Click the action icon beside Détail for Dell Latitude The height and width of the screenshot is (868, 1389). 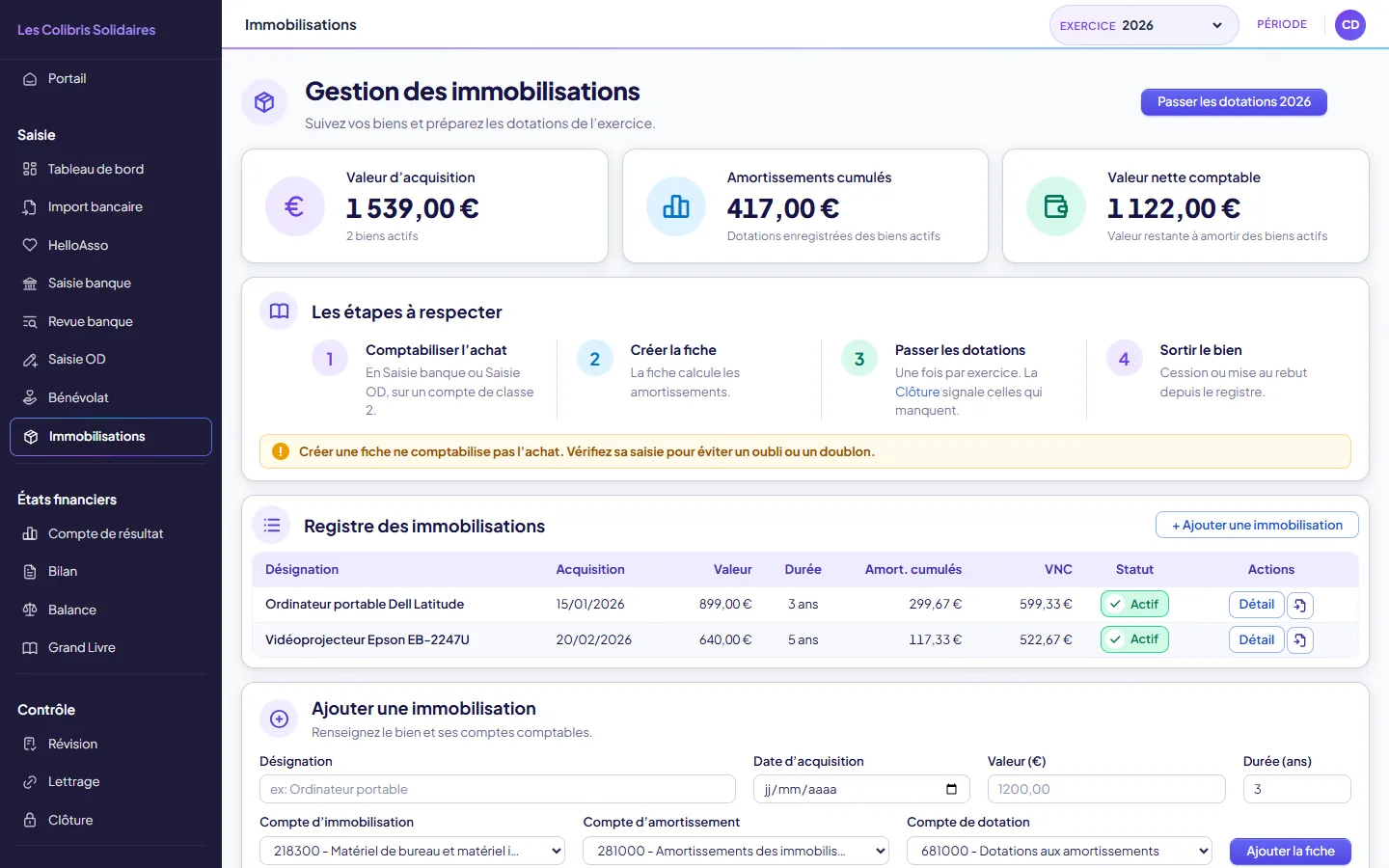point(1300,605)
